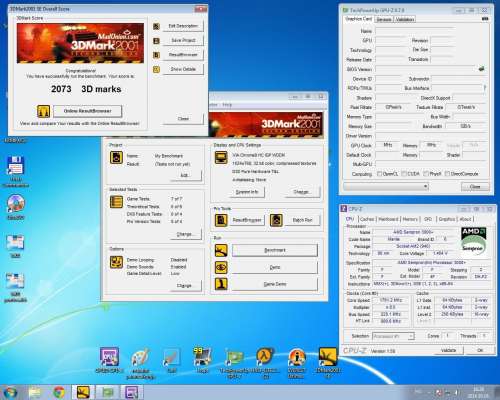500x400 pixels.
Task: Open the Half-Life lambda desktop shortcut
Action: 265,363
